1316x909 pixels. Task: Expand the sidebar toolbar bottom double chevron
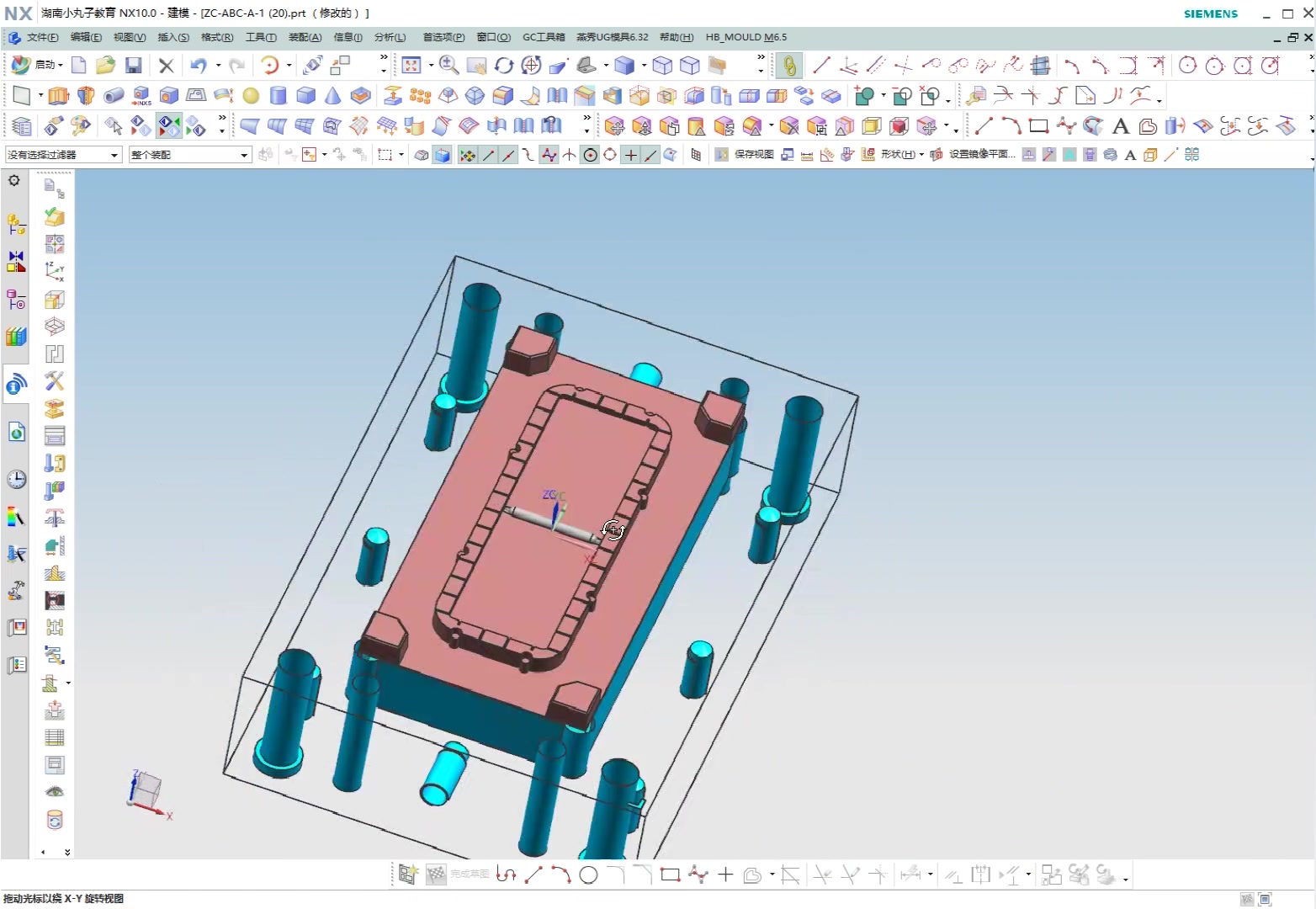[67, 853]
